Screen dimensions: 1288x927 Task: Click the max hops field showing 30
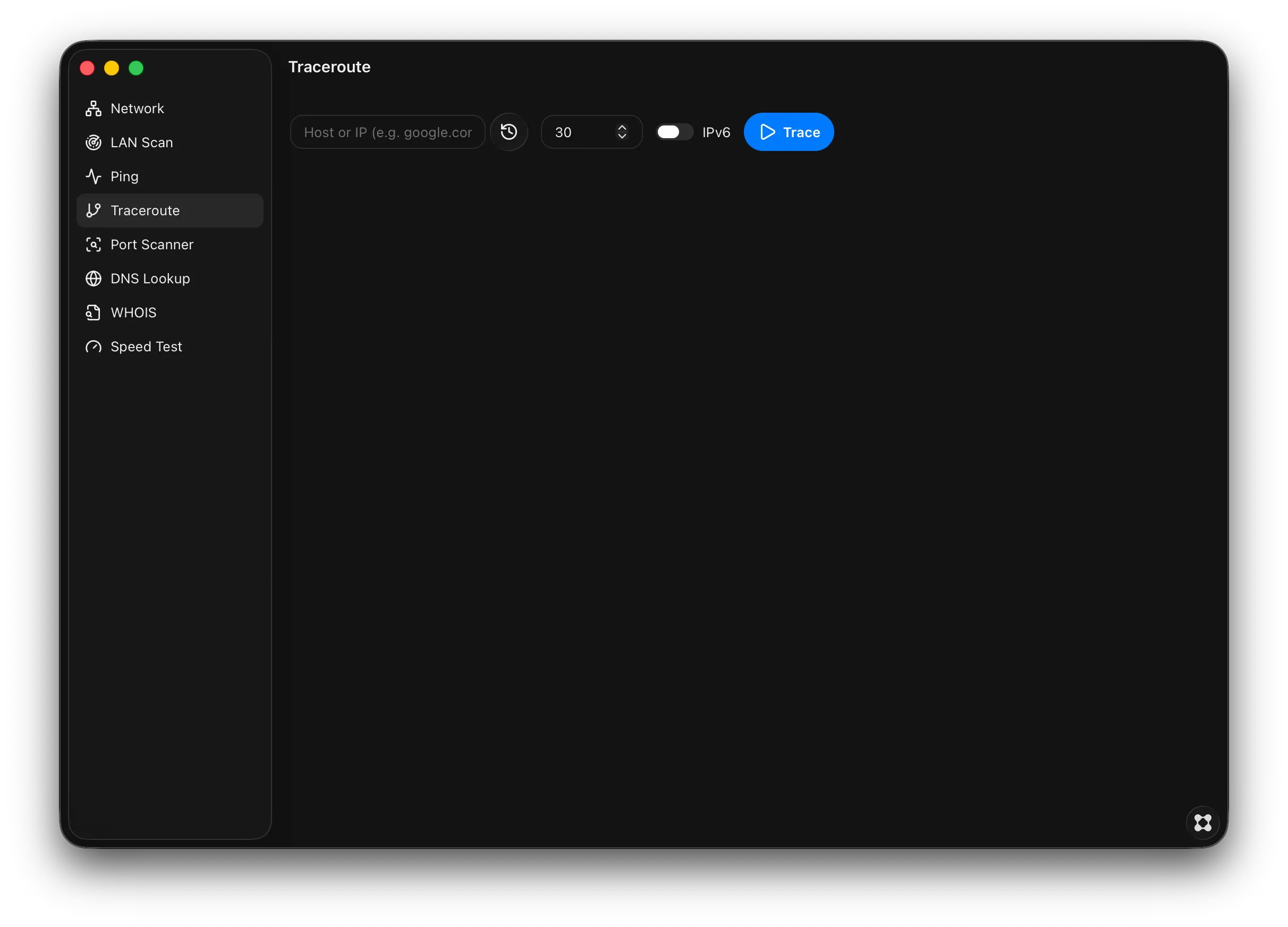pyautogui.click(x=591, y=132)
